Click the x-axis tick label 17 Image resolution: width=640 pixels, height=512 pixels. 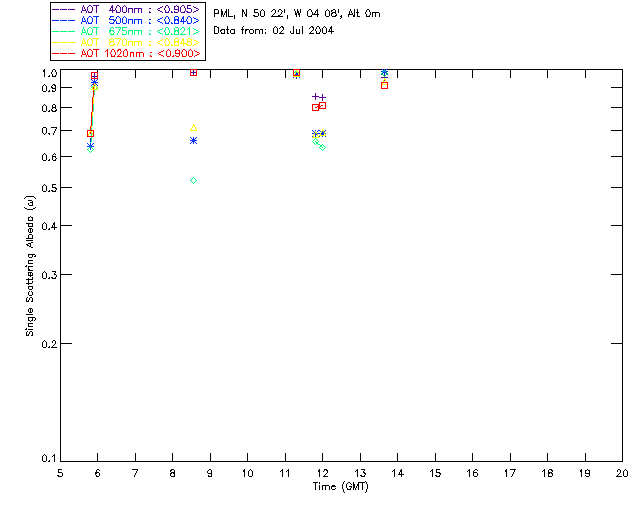coord(510,473)
